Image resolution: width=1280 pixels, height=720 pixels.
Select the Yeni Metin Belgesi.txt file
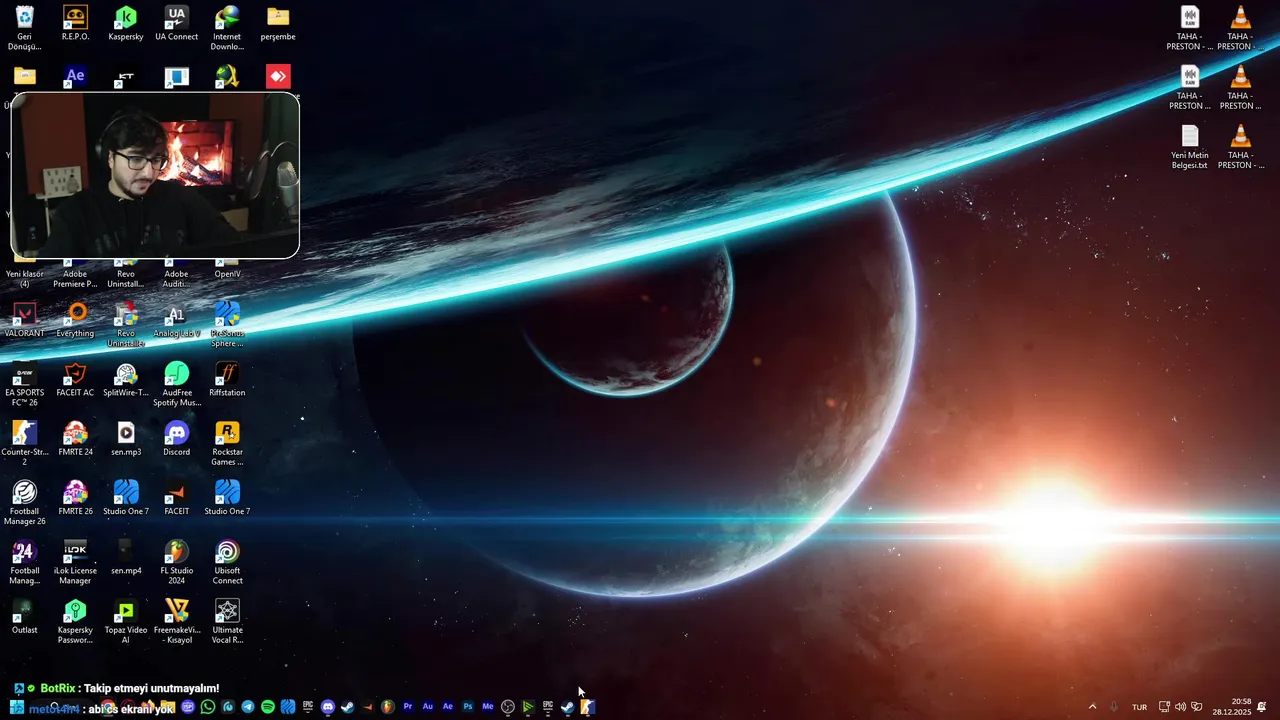1190,146
